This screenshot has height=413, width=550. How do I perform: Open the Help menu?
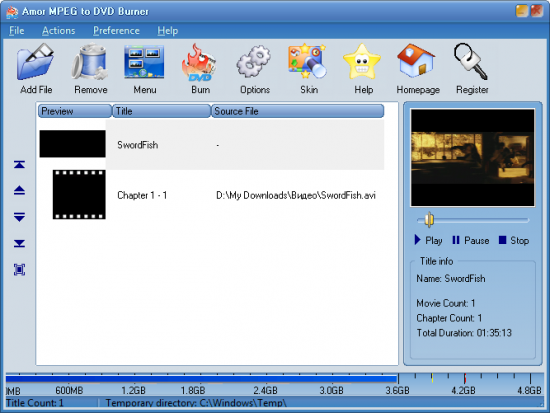168,31
